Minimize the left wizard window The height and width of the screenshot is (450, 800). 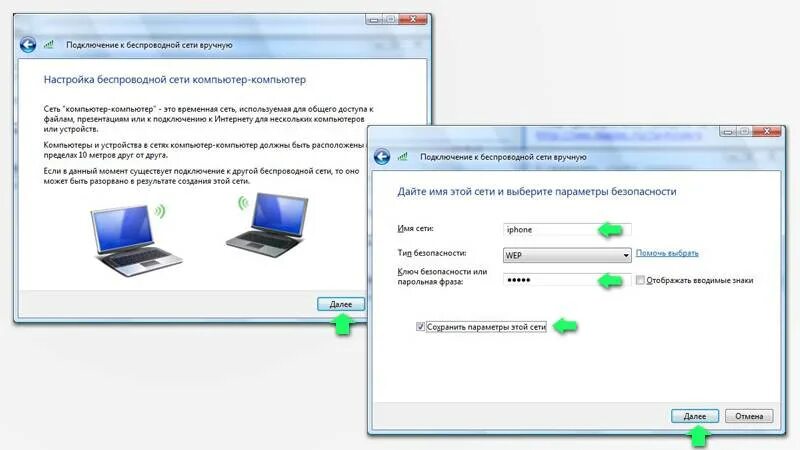coord(374,19)
